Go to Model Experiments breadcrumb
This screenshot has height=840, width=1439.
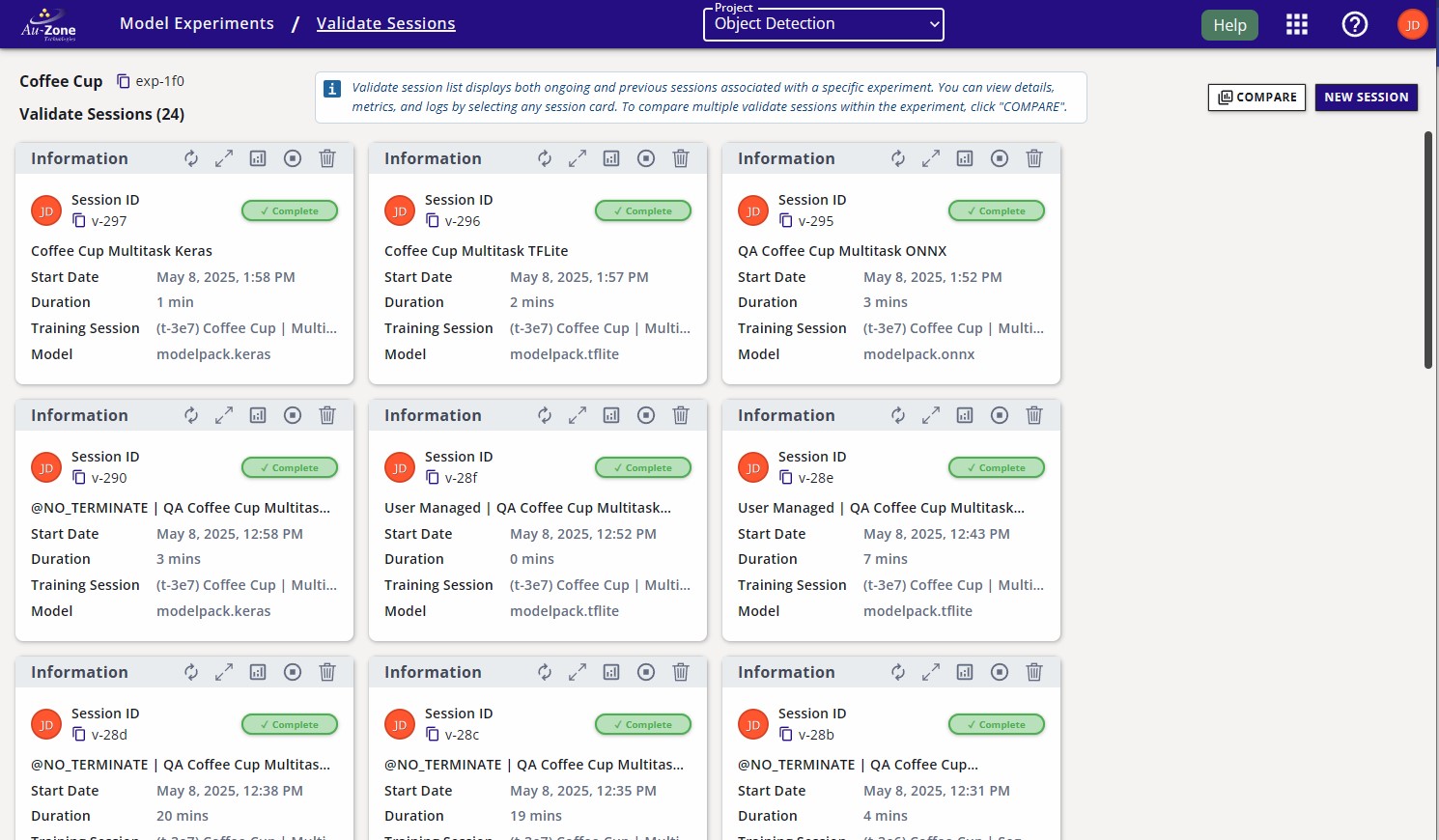197,23
